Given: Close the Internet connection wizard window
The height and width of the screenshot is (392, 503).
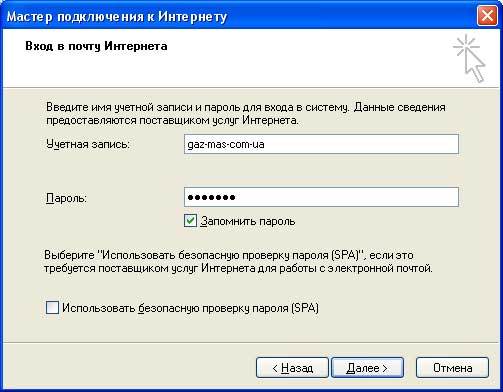Looking at the screenshot, I should (x=487, y=16).
